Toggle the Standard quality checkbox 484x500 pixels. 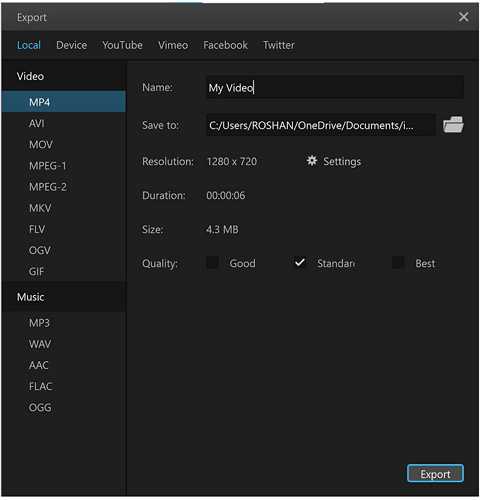(x=300, y=263)
